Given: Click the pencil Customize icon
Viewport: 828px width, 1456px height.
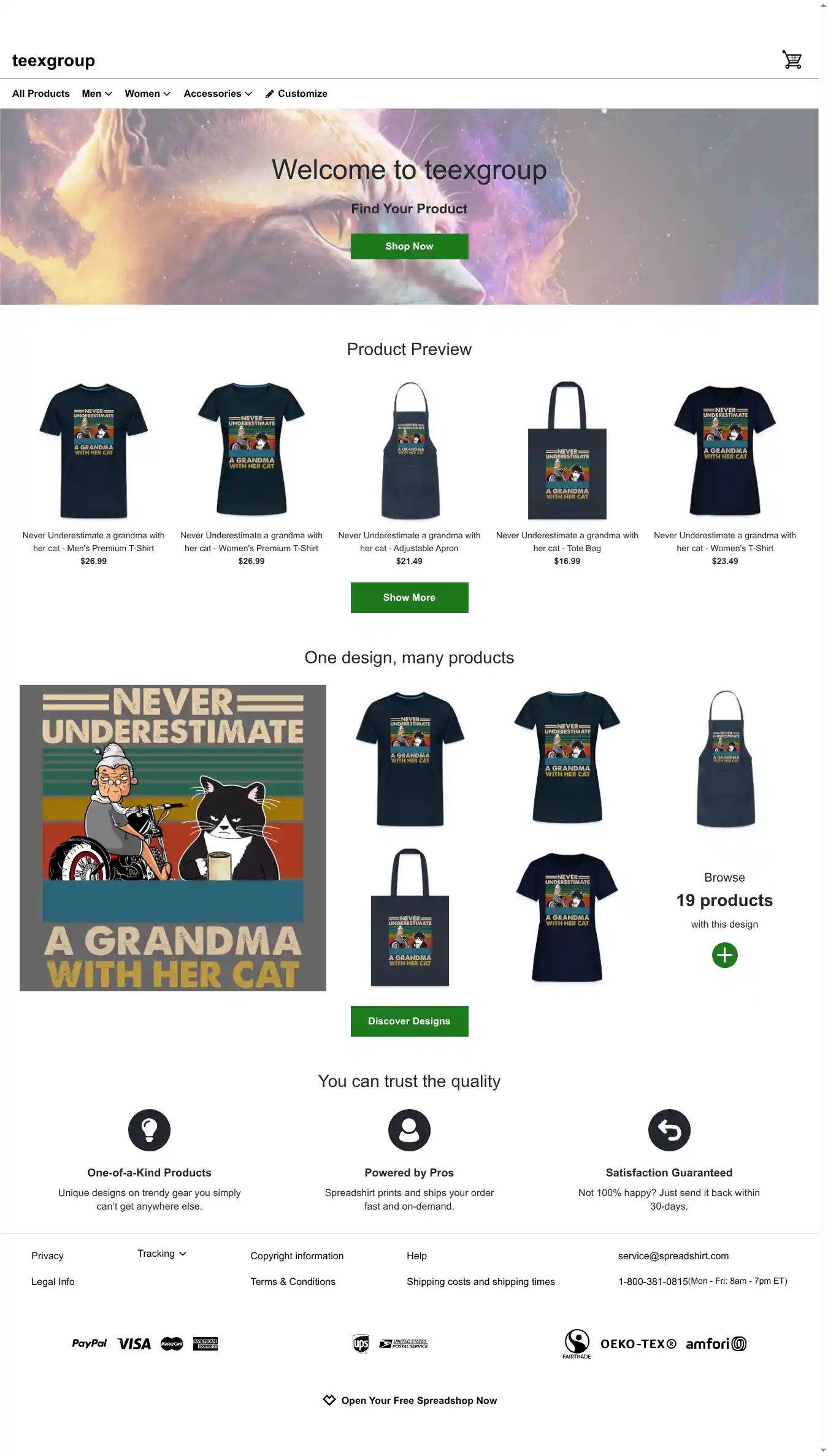Looking at the screenshot, I should pos(269,94).
